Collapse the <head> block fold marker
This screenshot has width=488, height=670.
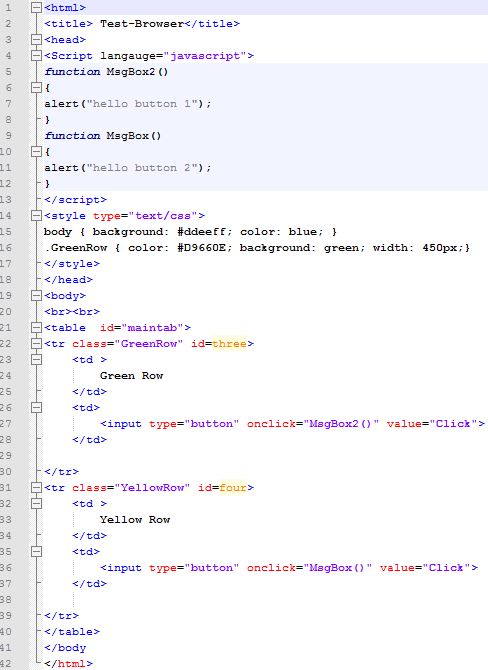coord(37,40)
